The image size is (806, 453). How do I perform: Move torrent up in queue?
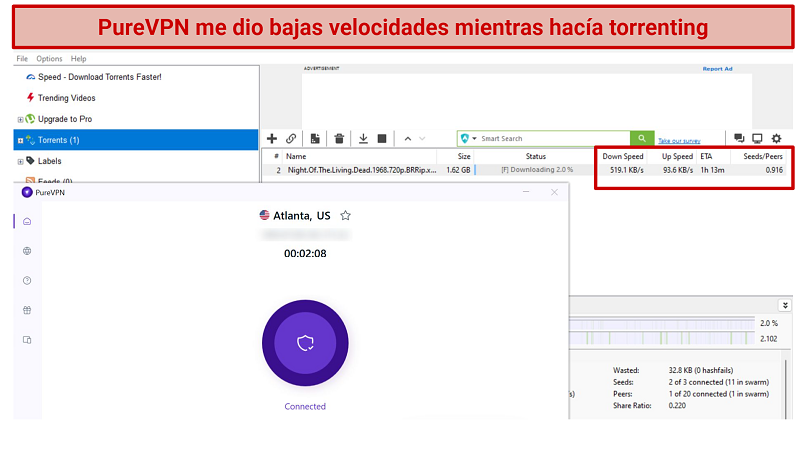408,138
